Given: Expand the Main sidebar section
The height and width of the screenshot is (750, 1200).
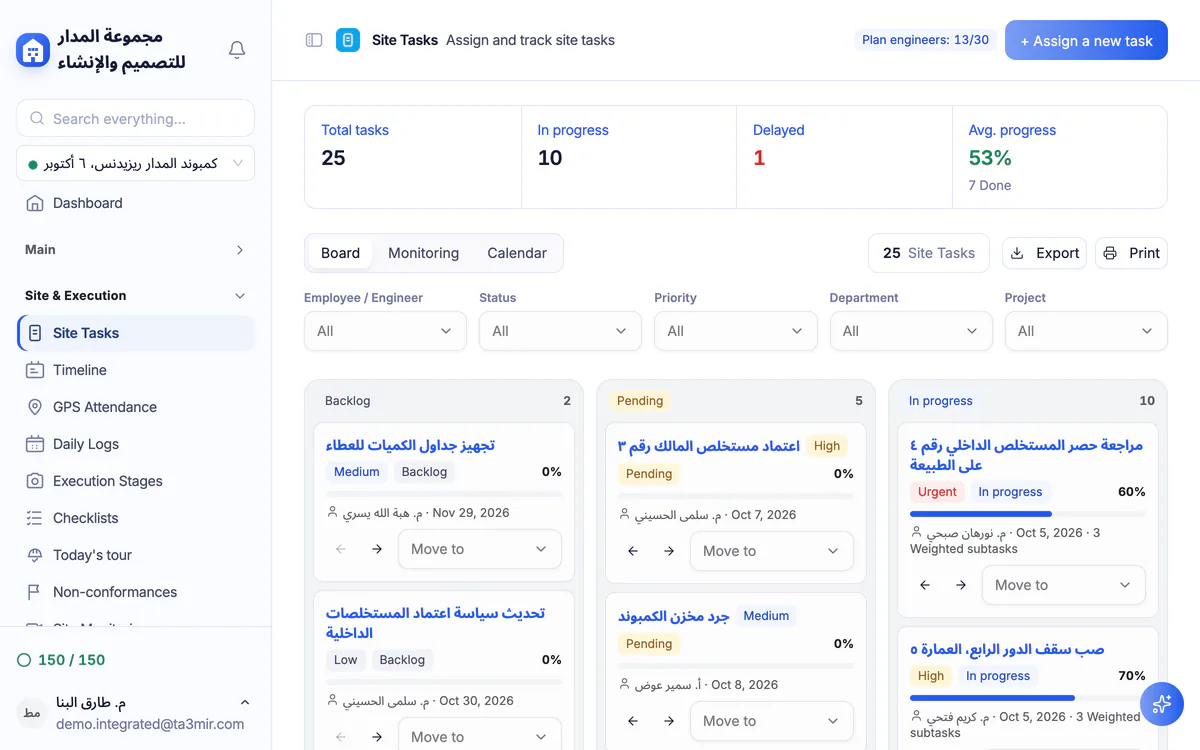Looking at the screenshot, I should click(135, 250).
